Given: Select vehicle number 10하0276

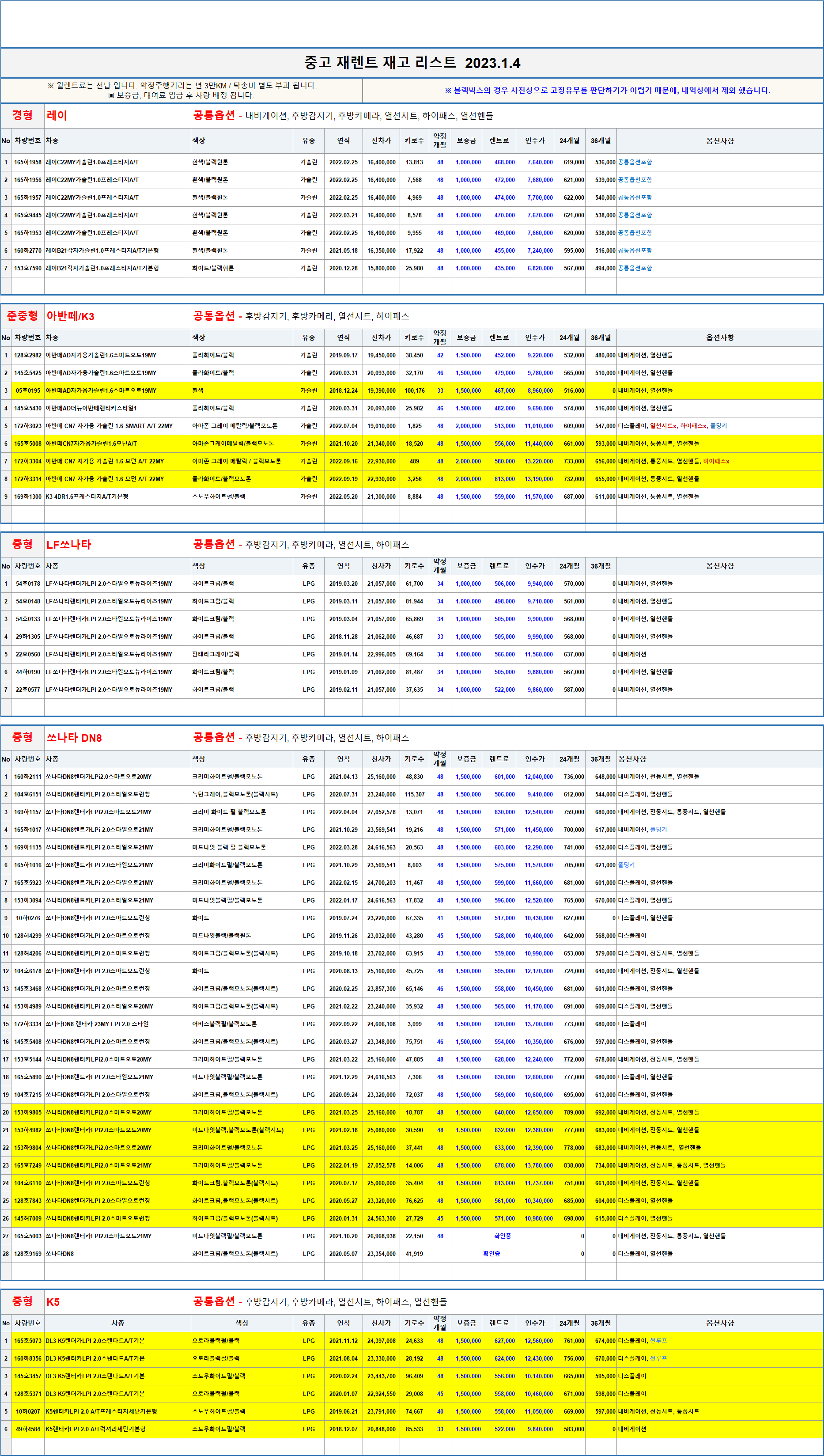Looking at the screenshot, I should (x=28, y=918).
